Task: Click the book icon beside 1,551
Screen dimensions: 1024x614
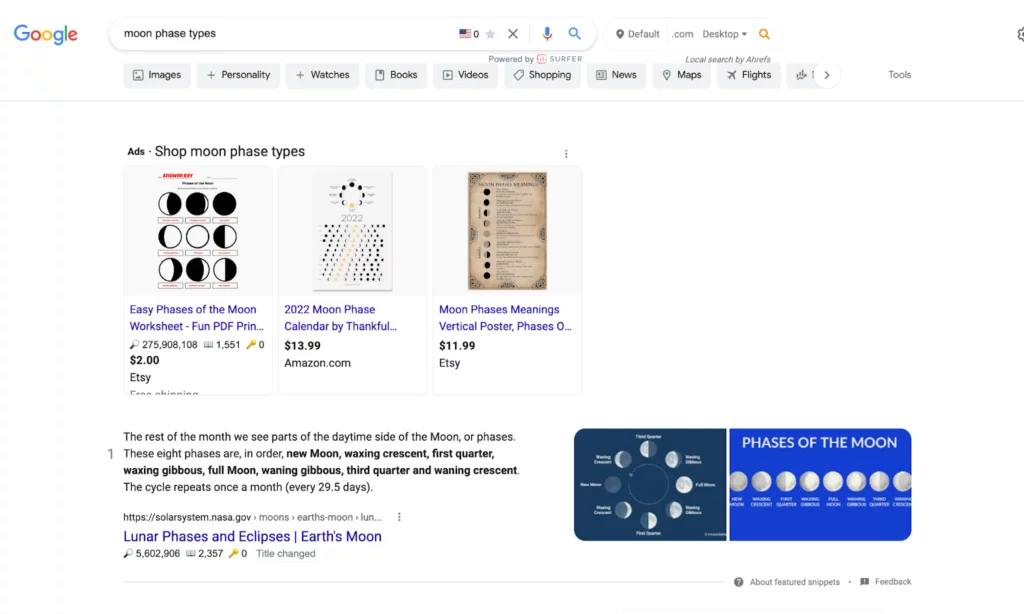Action: click(208, 344)
